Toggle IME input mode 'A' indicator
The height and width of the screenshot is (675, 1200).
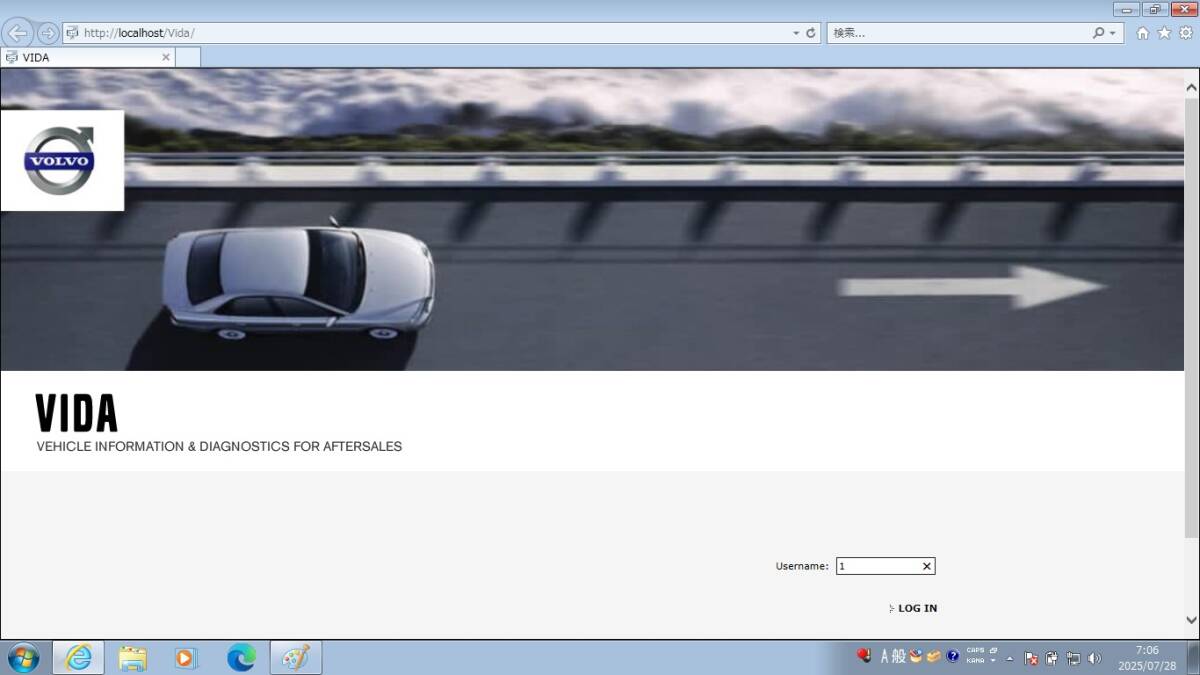coord(885,657)
